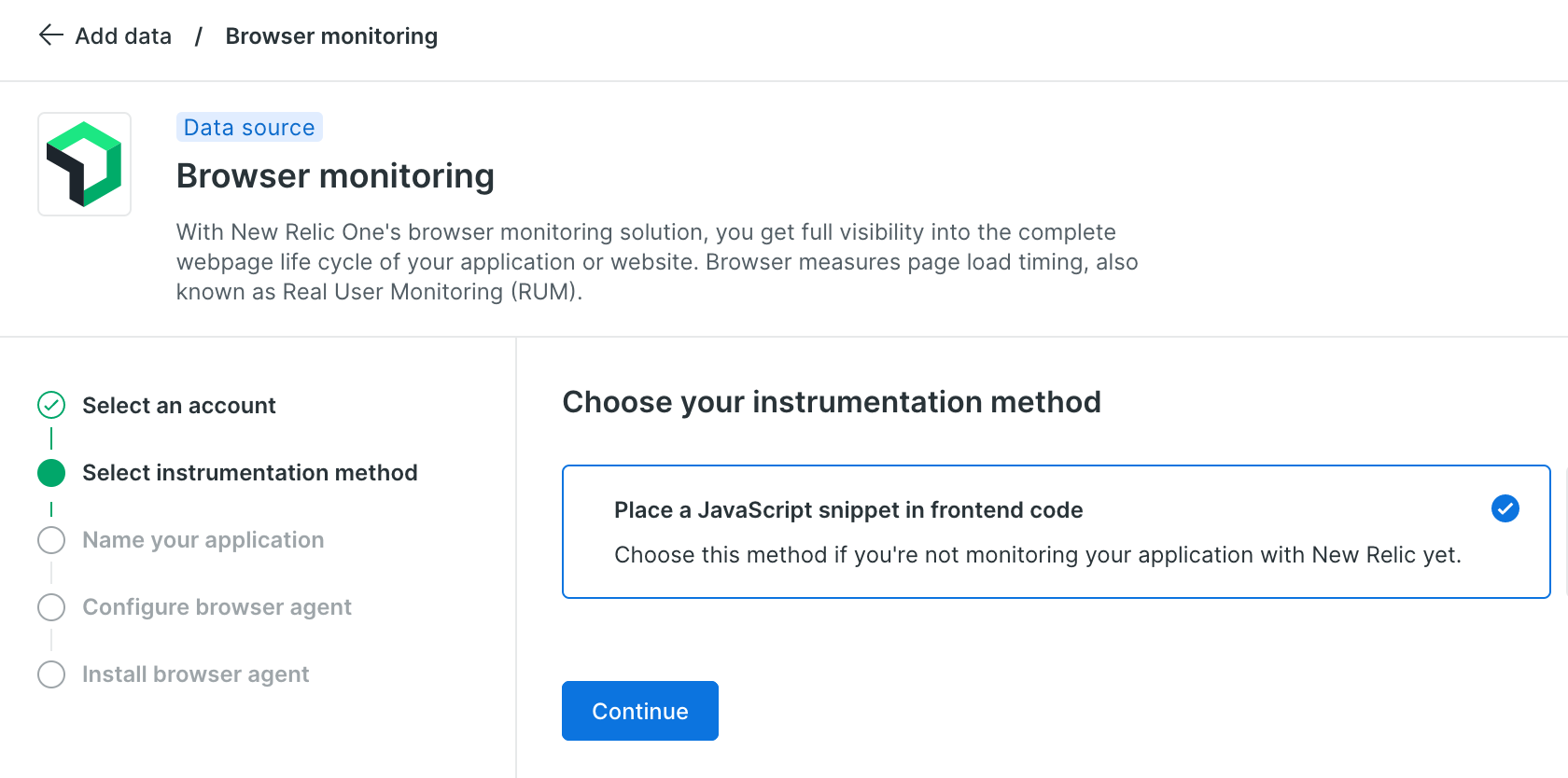Click the green Select instrumentation method step indicator
The width and height of the screenshot is (1568, 778).
(x=51, y=473)
